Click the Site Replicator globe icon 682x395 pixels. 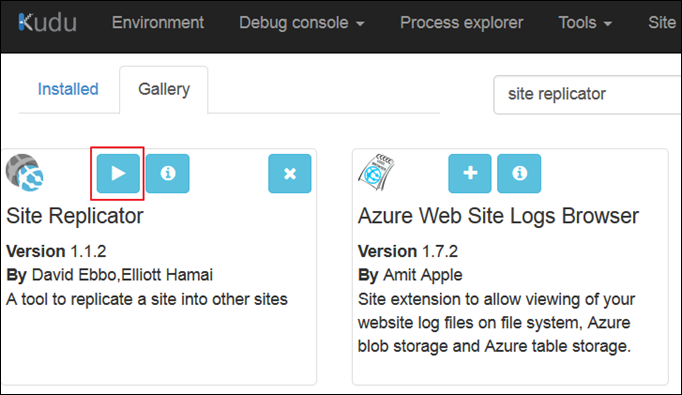pos(25,173)
